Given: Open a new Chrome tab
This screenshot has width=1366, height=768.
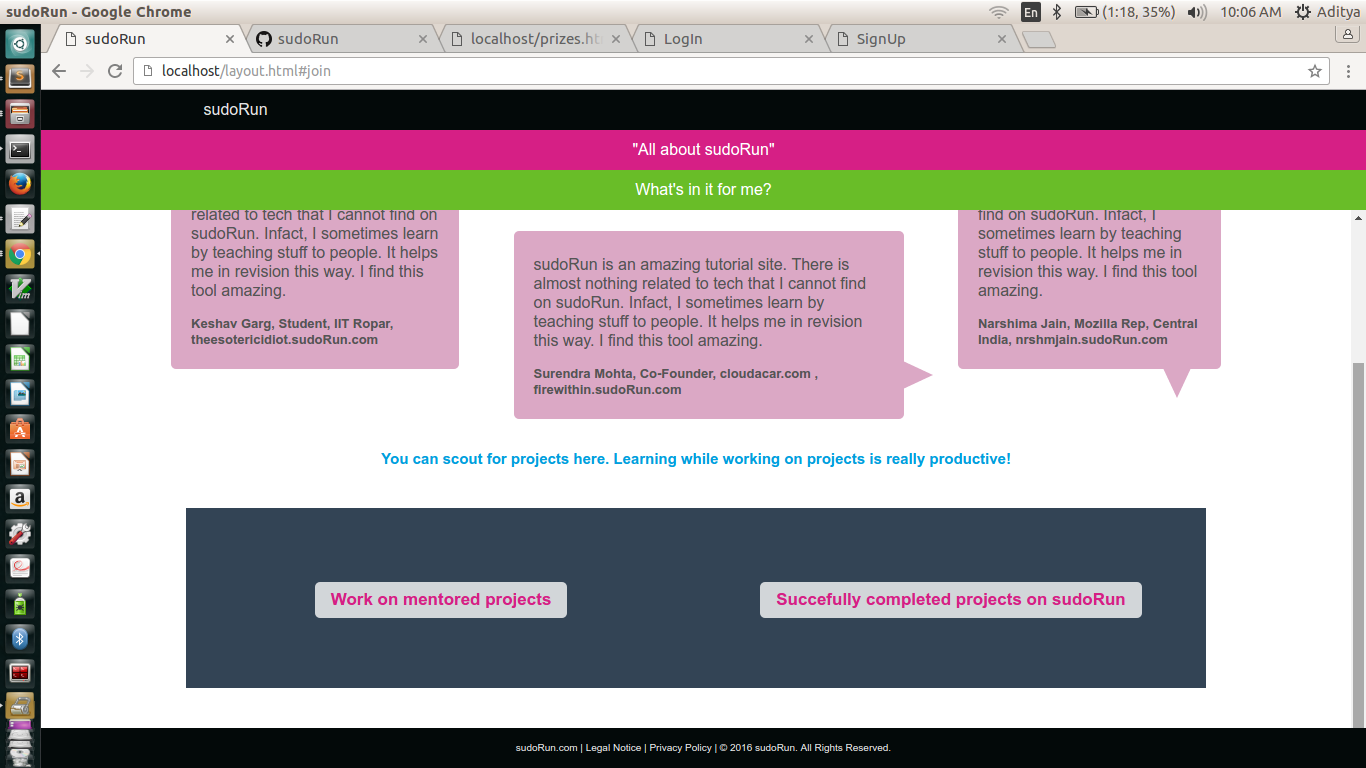Looking at the screenshot, I should point(1039,40).
